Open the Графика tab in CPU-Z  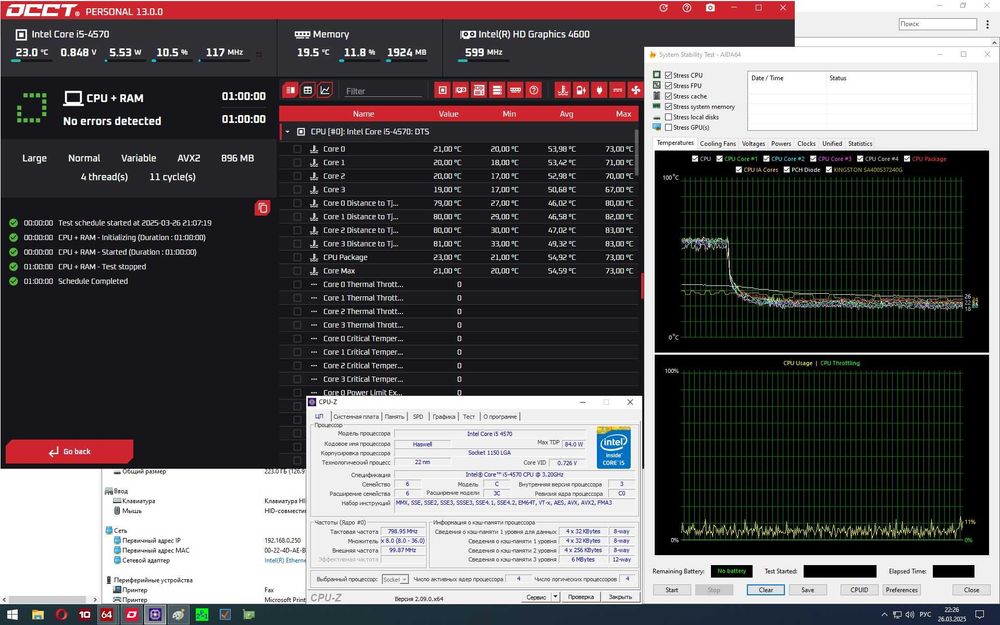click(x=444, y=416)
